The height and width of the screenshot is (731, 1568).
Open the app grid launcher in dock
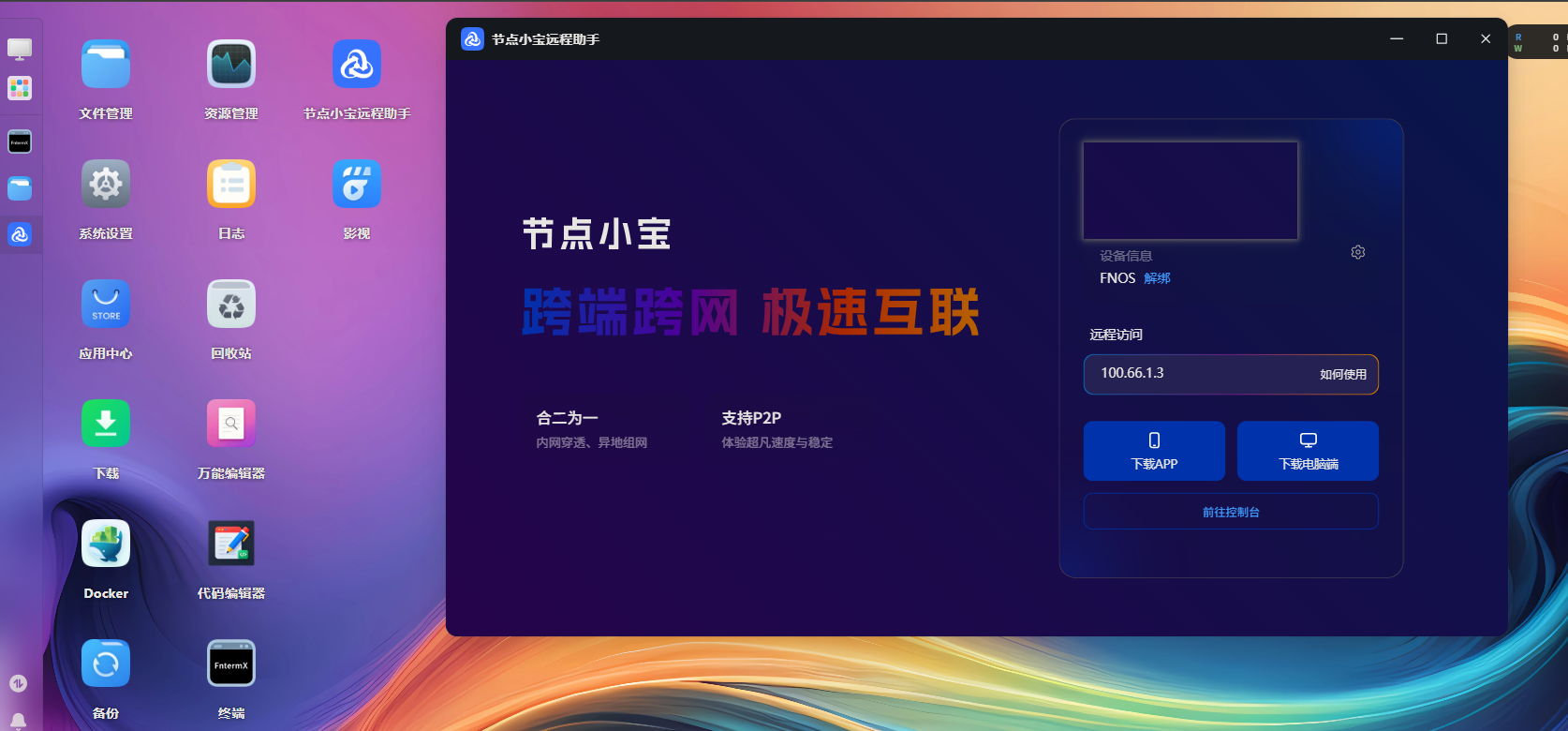(20, 89)
